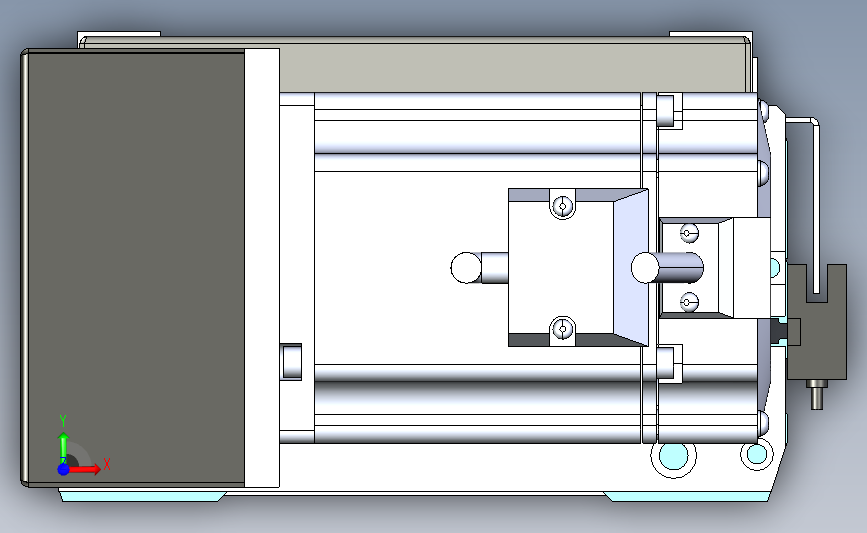The image size is (867, 533).
Task: Select the flat front face of the center block
Action: pos(561,268)
